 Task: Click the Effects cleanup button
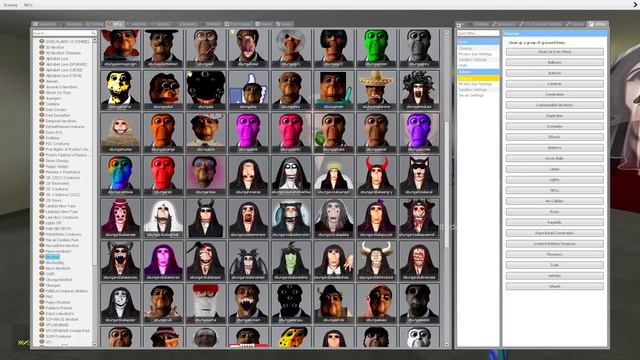coord(554,137)
